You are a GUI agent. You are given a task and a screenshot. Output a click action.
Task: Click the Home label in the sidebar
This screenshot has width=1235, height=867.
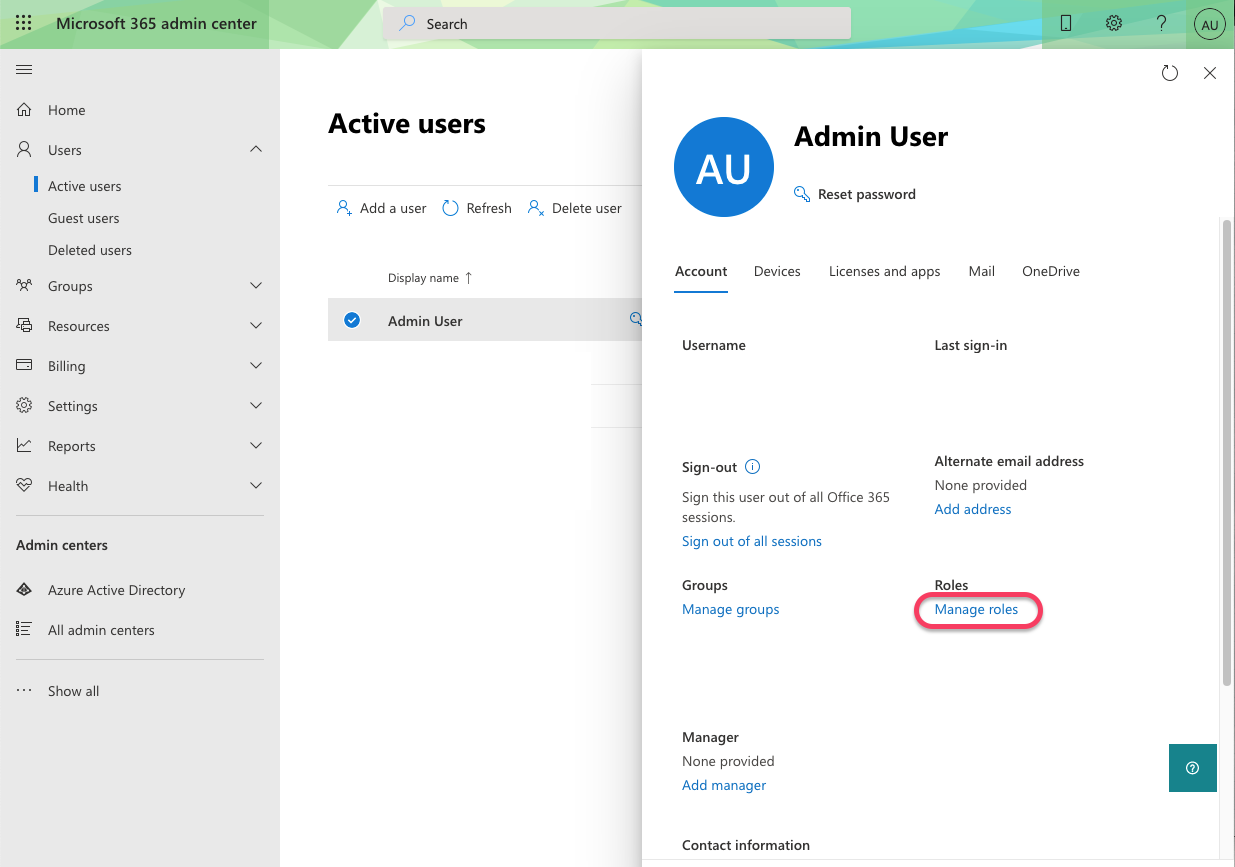(67, 110)
